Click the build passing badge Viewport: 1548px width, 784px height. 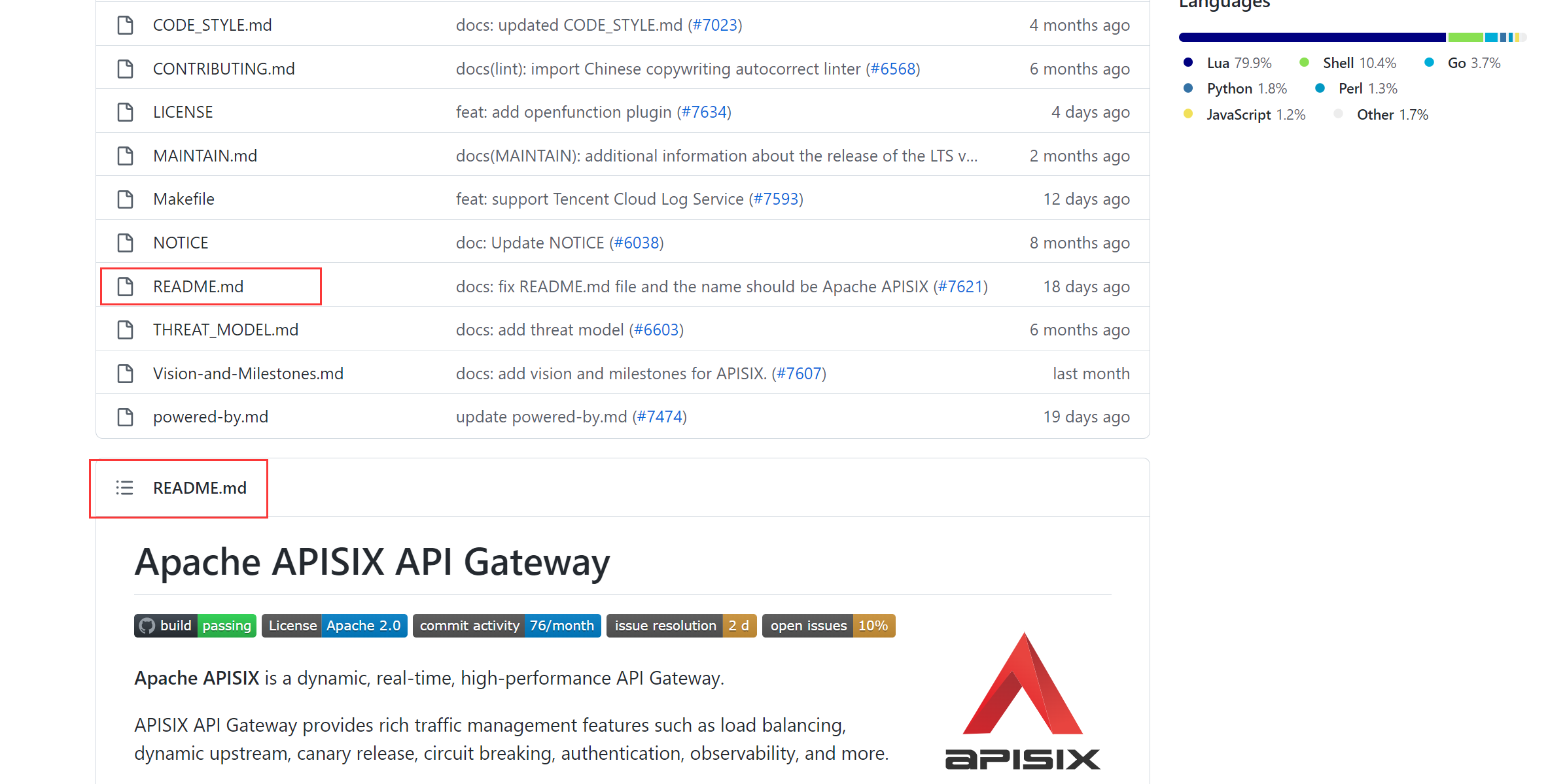click(x=195, y=626)
